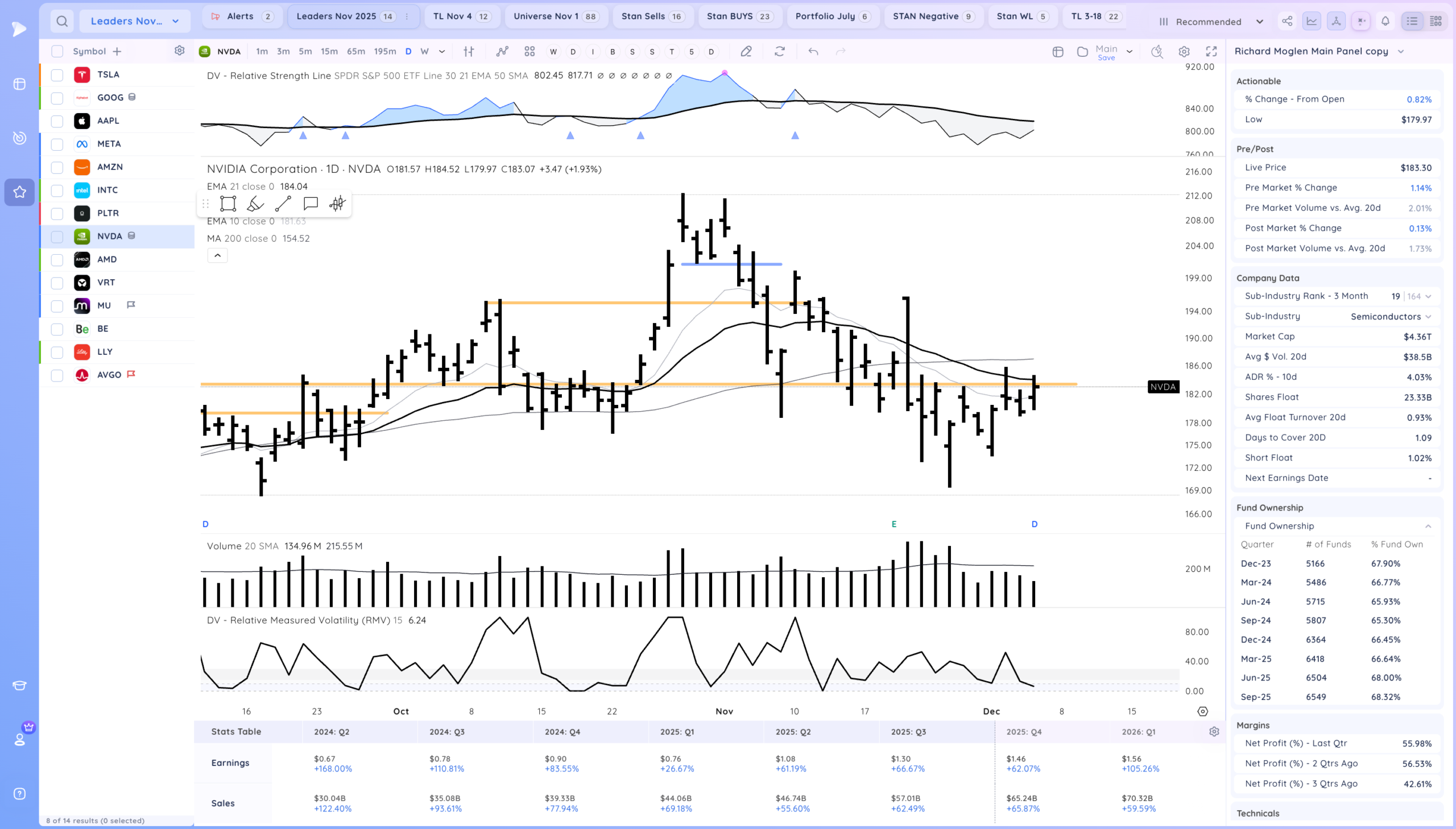Image resolution: width=1456 pixels, height=829 pixels.
Task: Select the rectangle drawing tool
Action: click(227, 204)
